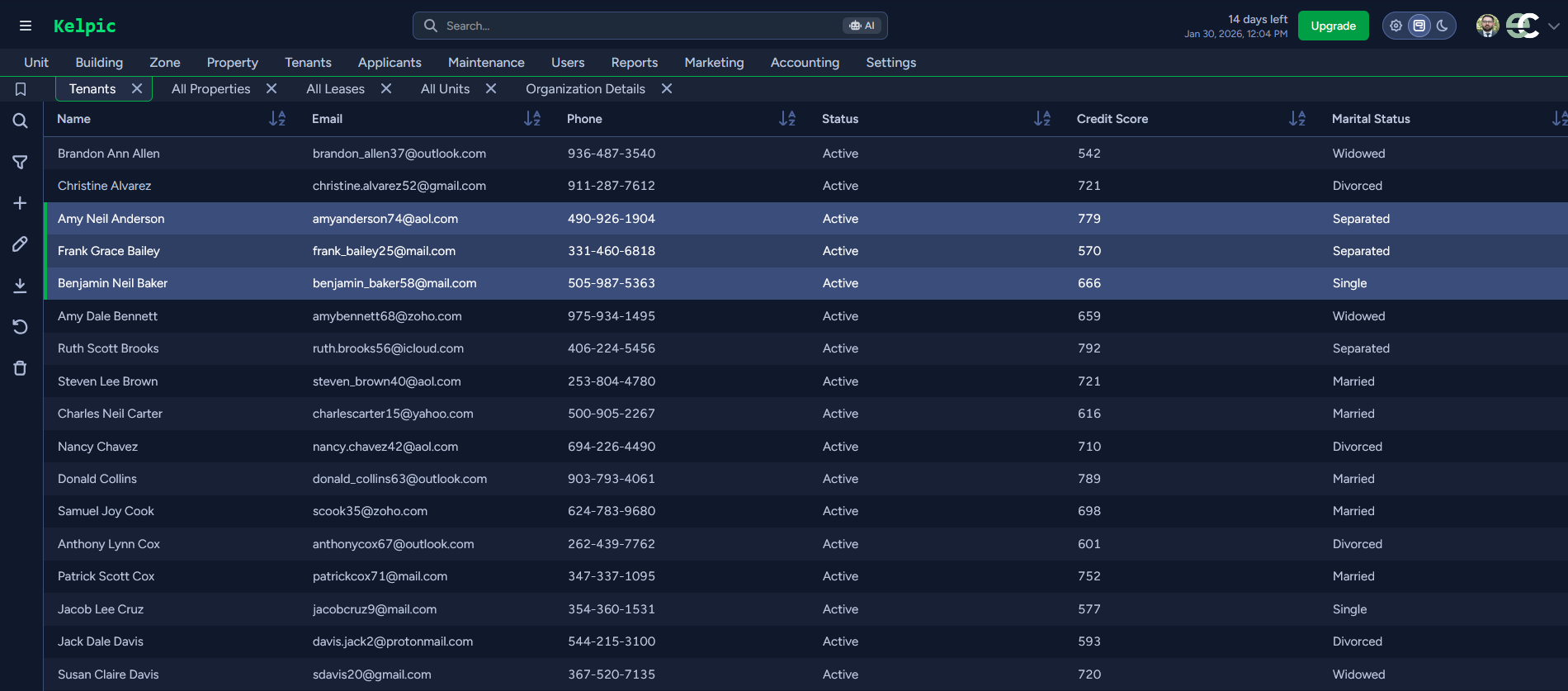The height and width of the screenshot is (691, 1568).
Task: Click the AI search badge
Action: [862, 26]
